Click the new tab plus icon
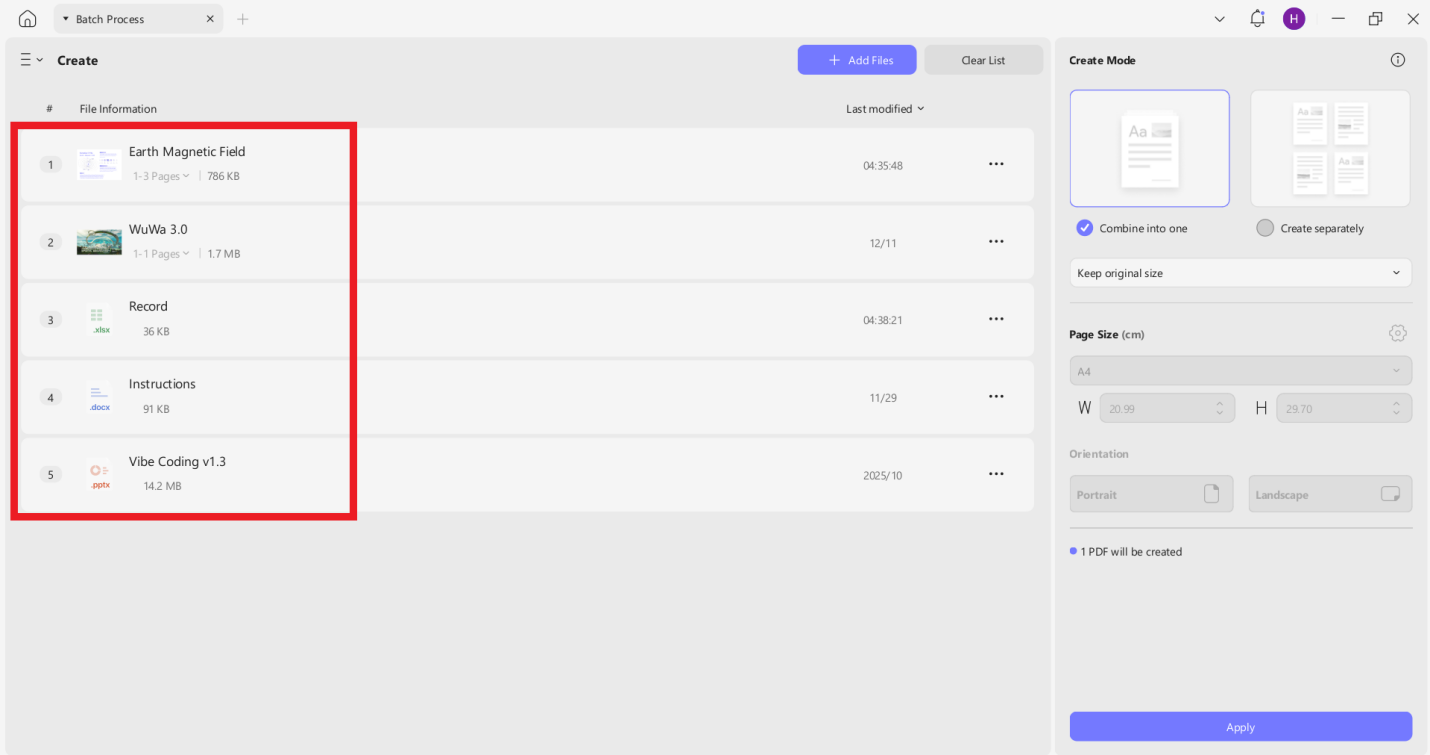Viewport: 1430px width, 755px height. point(242,19)
